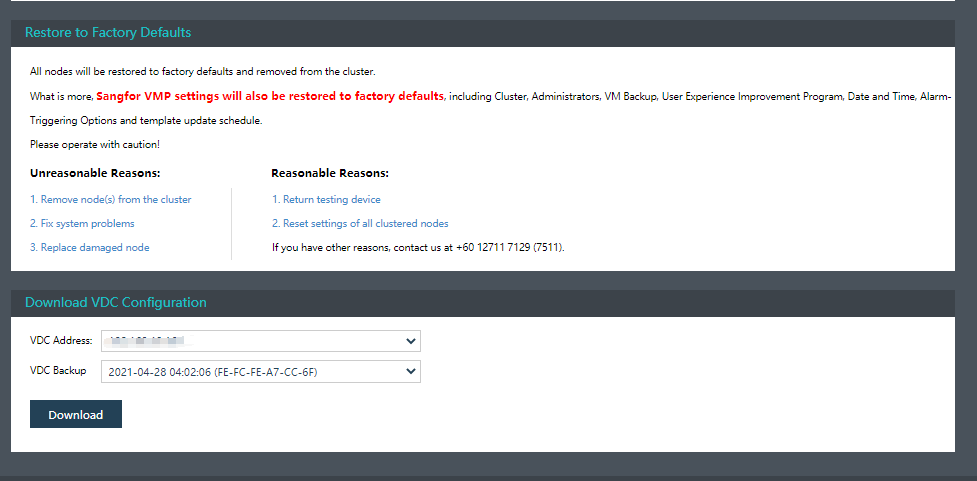Screen dimensions: 977x481
Task: Click the 'VDC Address:' field label
Action: click(x=61, y=341)
